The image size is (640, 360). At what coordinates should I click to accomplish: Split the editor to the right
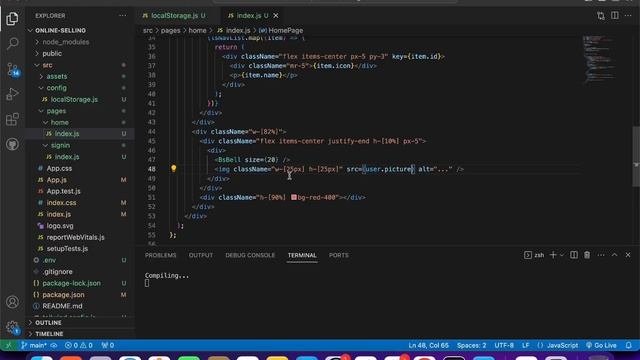(614, 16)
